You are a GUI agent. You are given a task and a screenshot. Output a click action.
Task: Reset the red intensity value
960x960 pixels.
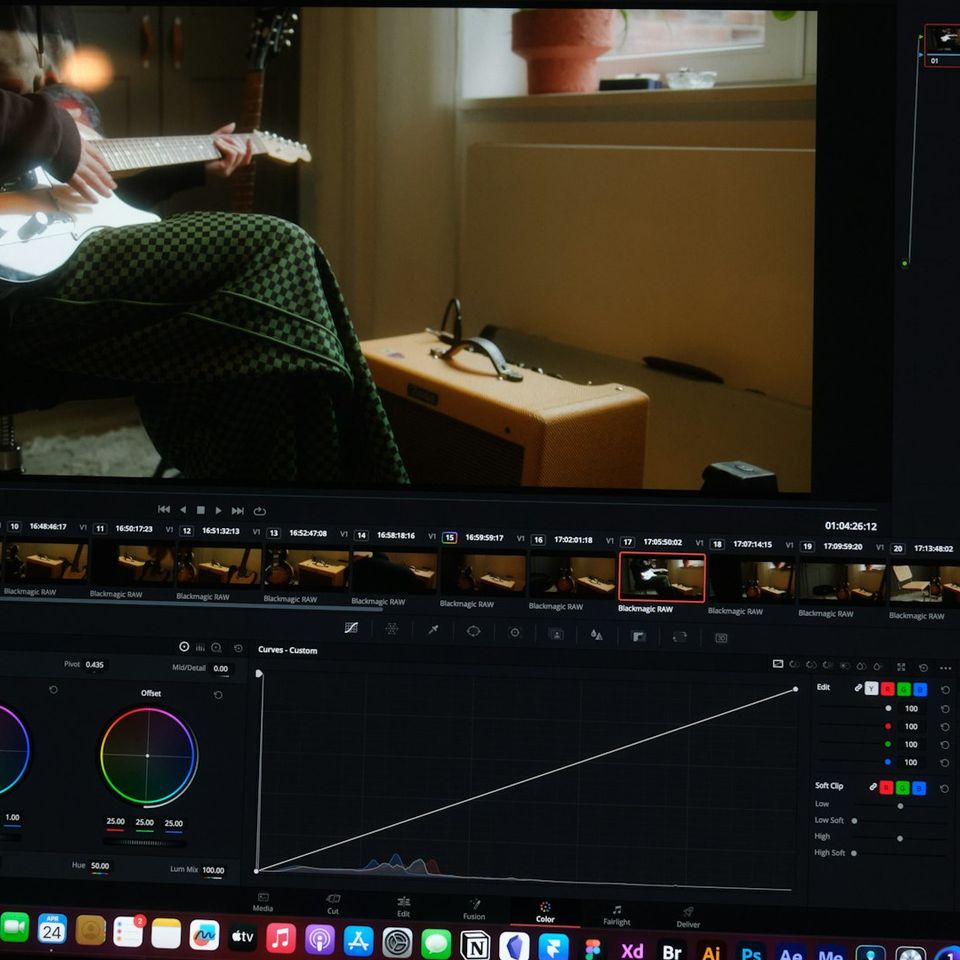945,727
